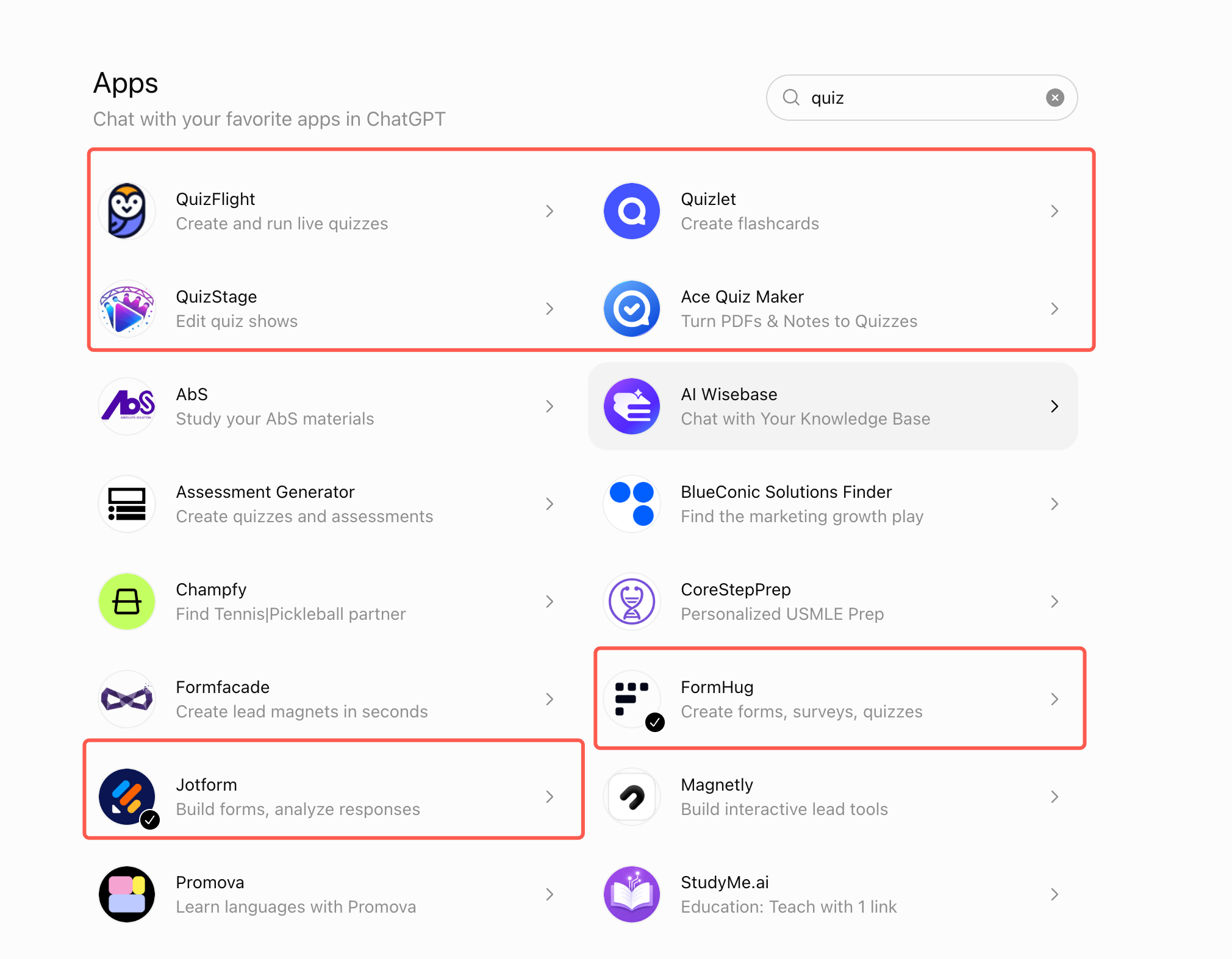Click 'Study your AbS materials' text
Viewport: 1232px width, 959px height.
(x=275, y=418)
